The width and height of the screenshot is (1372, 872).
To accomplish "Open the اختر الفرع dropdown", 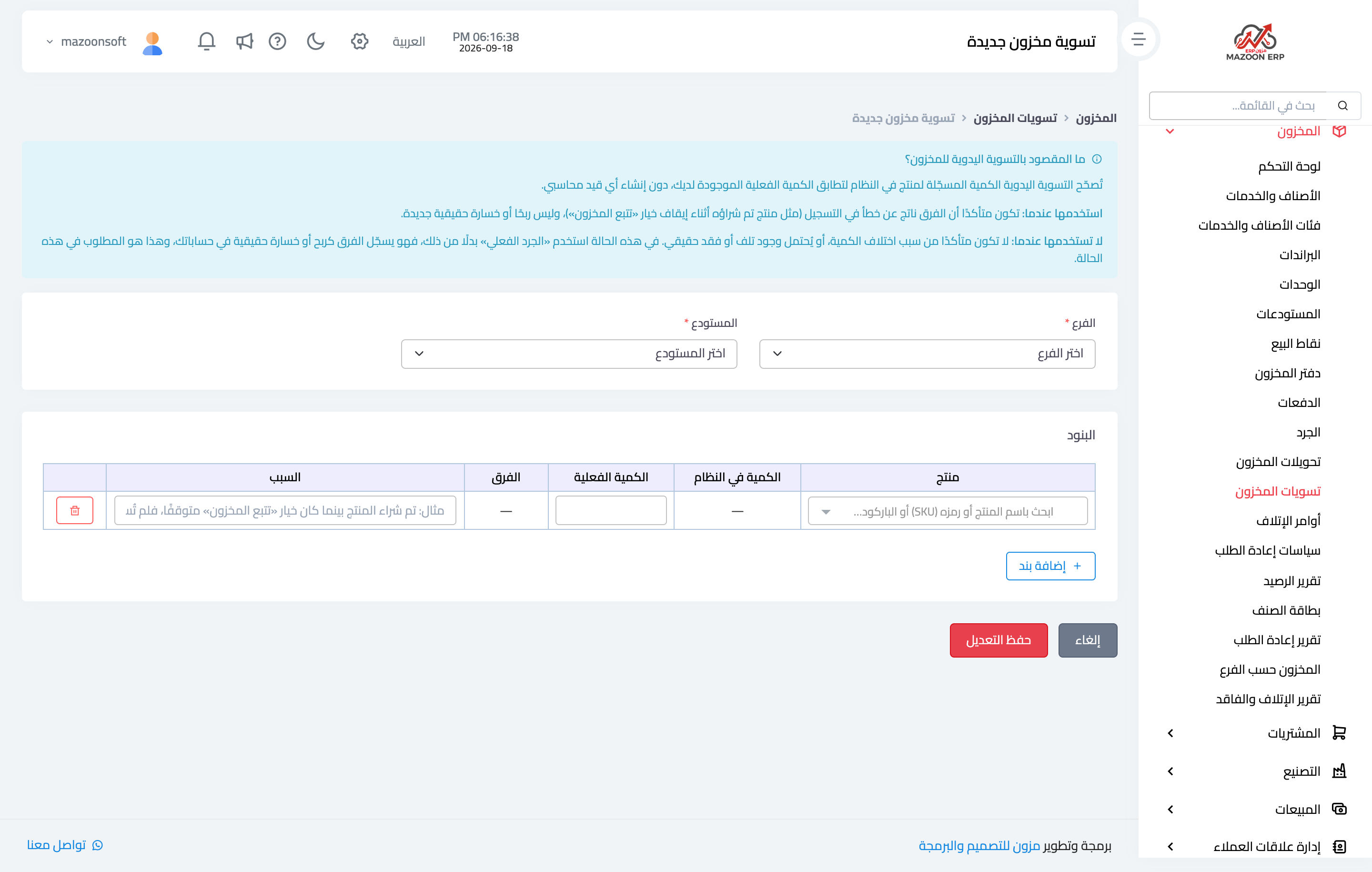I will click(927, 354).
